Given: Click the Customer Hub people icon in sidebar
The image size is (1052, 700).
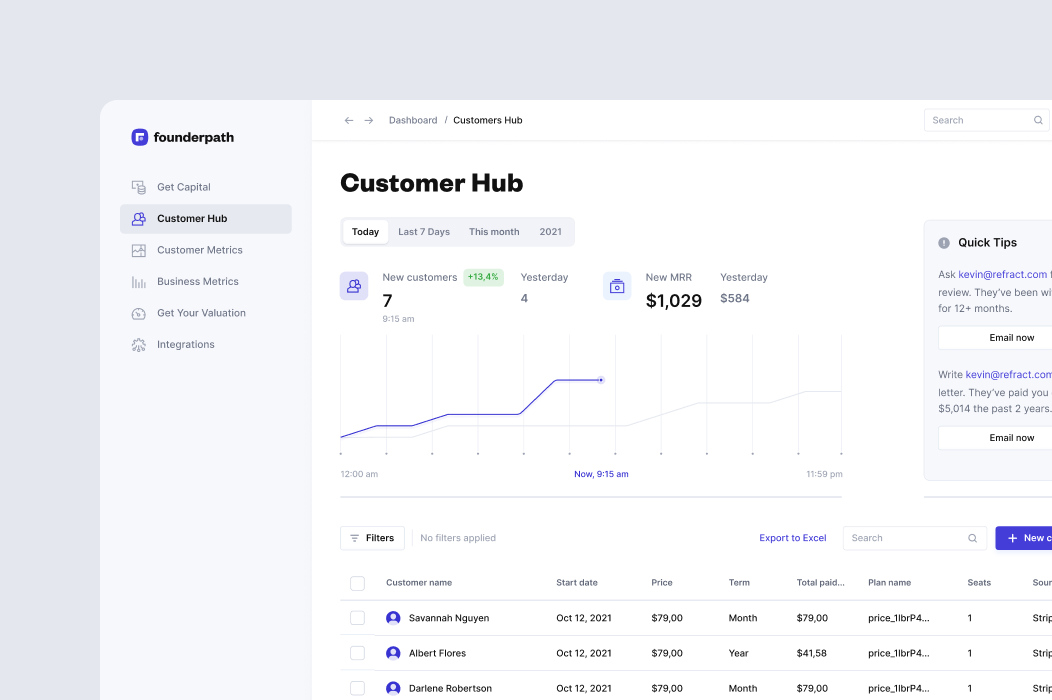Looking at the screenshot, I should [139, 219].
